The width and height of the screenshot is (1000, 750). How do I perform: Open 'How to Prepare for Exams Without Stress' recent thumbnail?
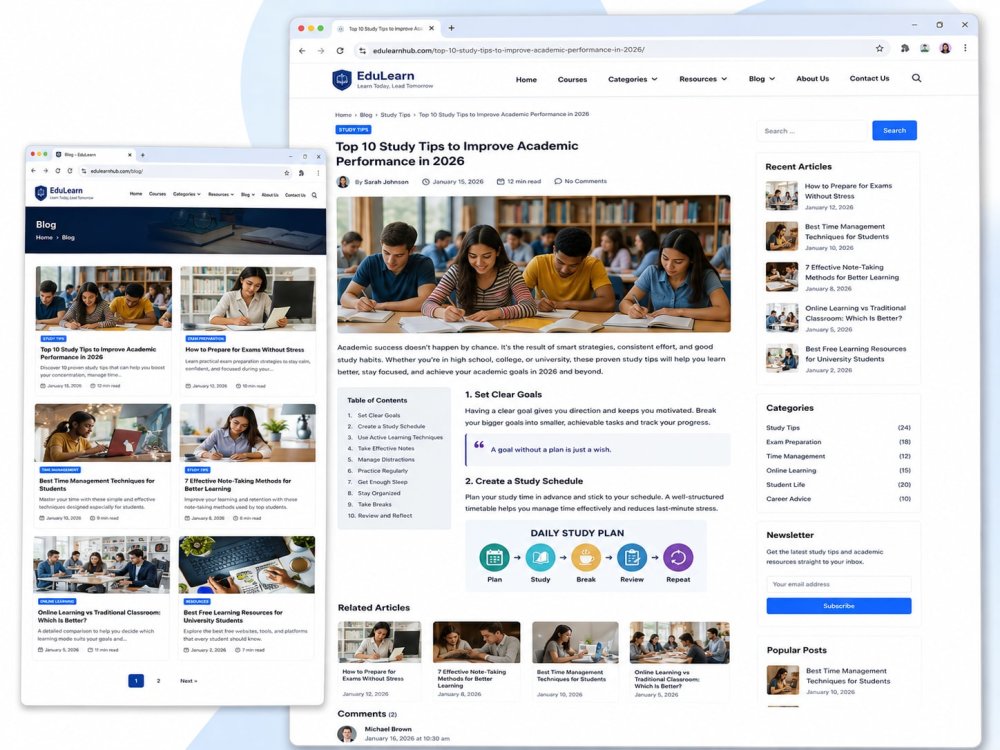(x=782, y=196)
